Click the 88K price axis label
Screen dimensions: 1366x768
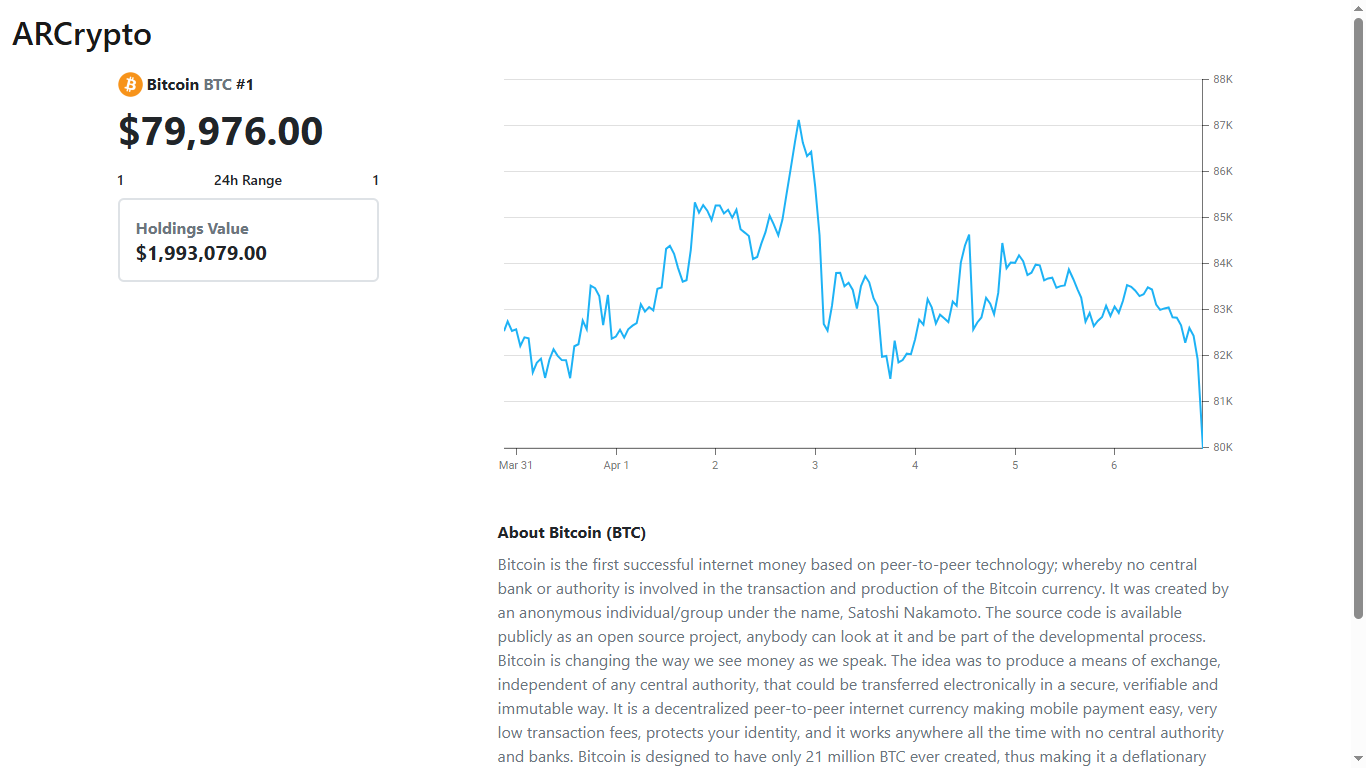1223,80
